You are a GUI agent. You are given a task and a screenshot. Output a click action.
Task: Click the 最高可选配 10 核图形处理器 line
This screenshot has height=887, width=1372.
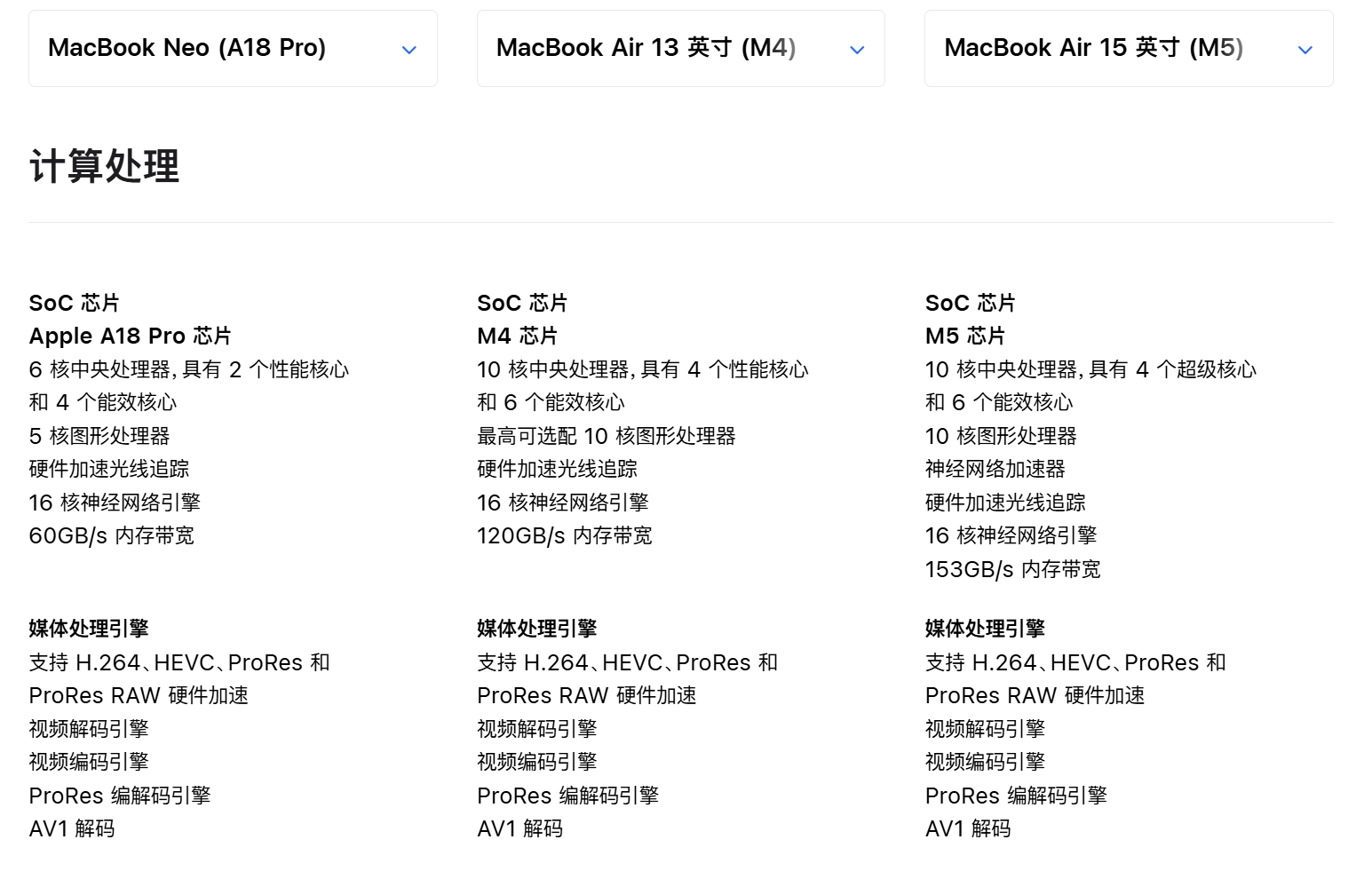pyautogui.click(x=607, y=437)
